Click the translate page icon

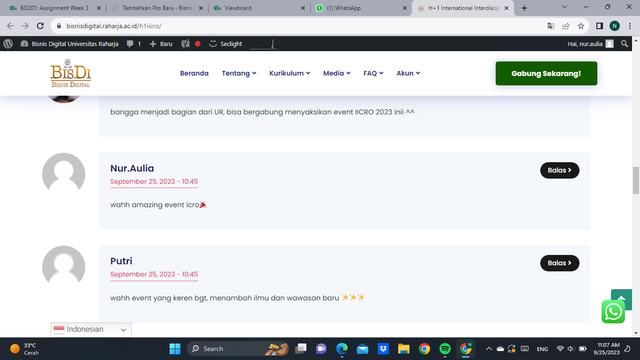click(551, 26)
